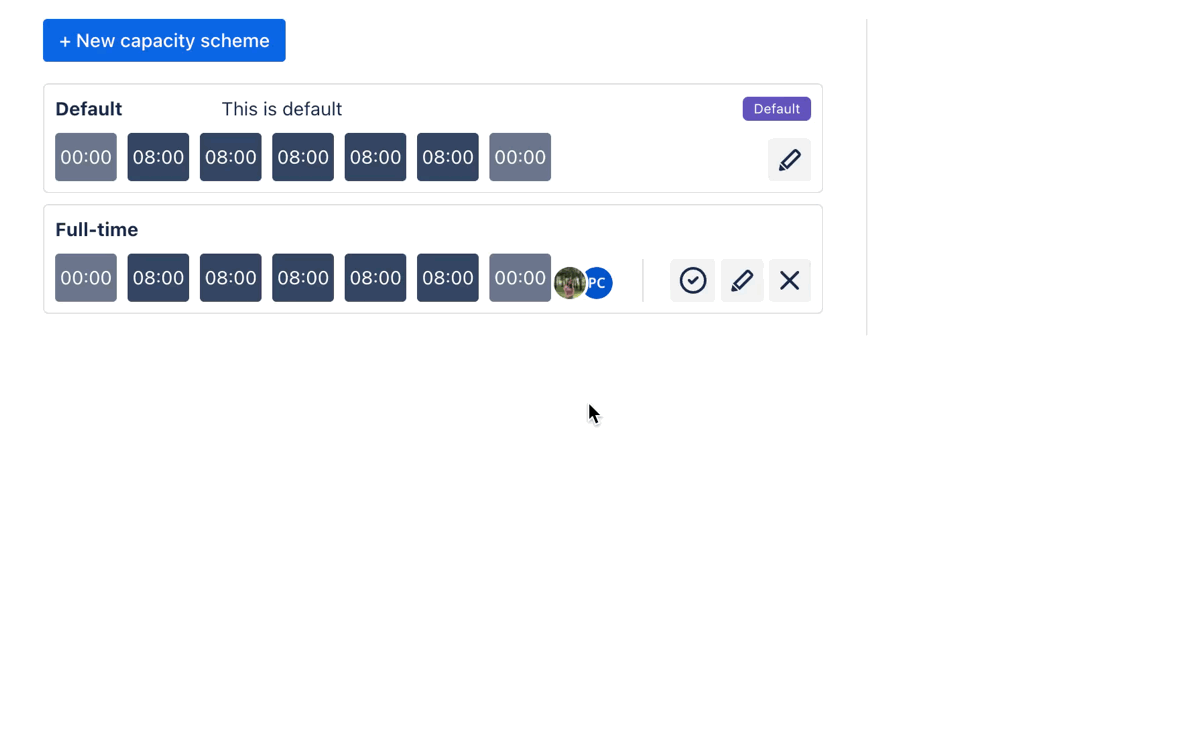The width and height of the screenshot is (1200, 735).
Task: Toggle the Sunday 00:00 tile in Default scheme
Action: click(85, 157)
